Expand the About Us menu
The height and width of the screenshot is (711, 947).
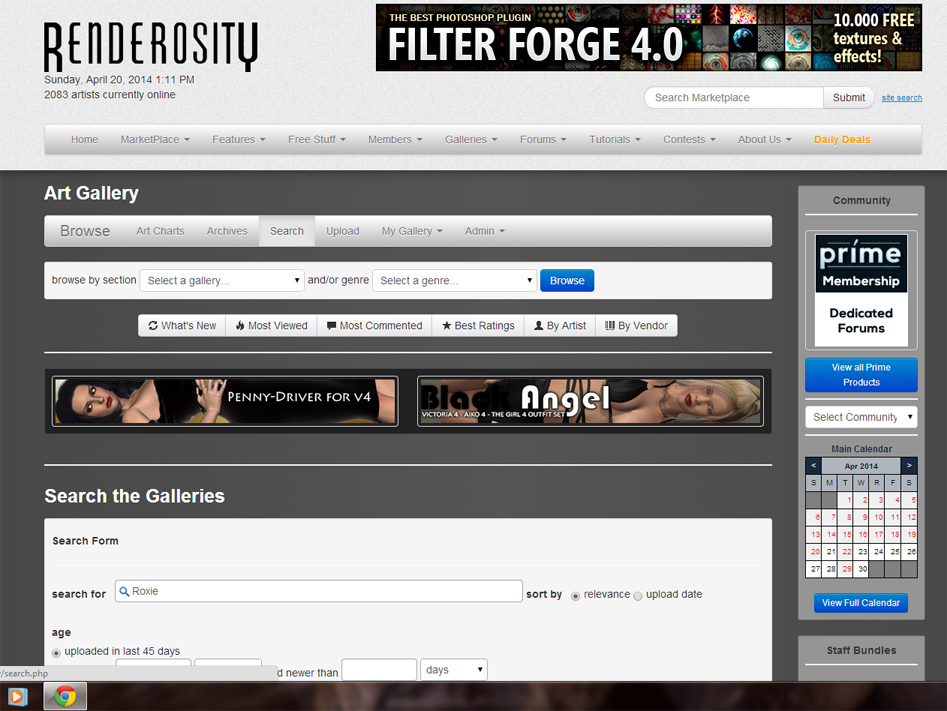point(764,140)
